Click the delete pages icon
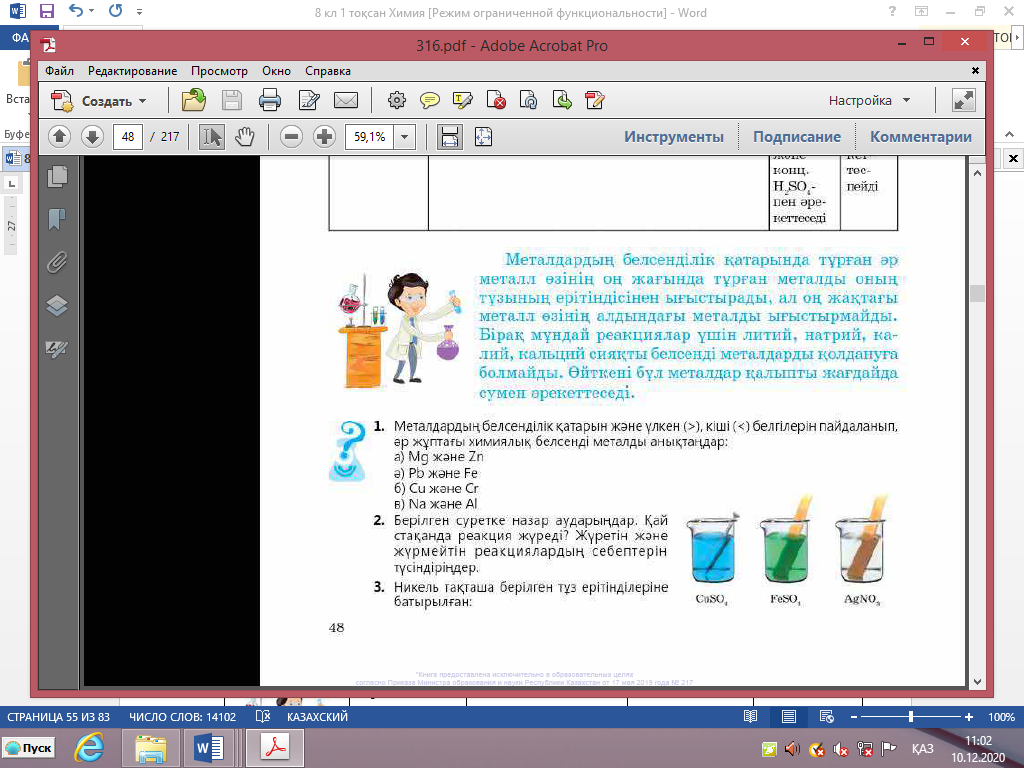This screenshot has height=768, width=1024. [x=496, y=101]
